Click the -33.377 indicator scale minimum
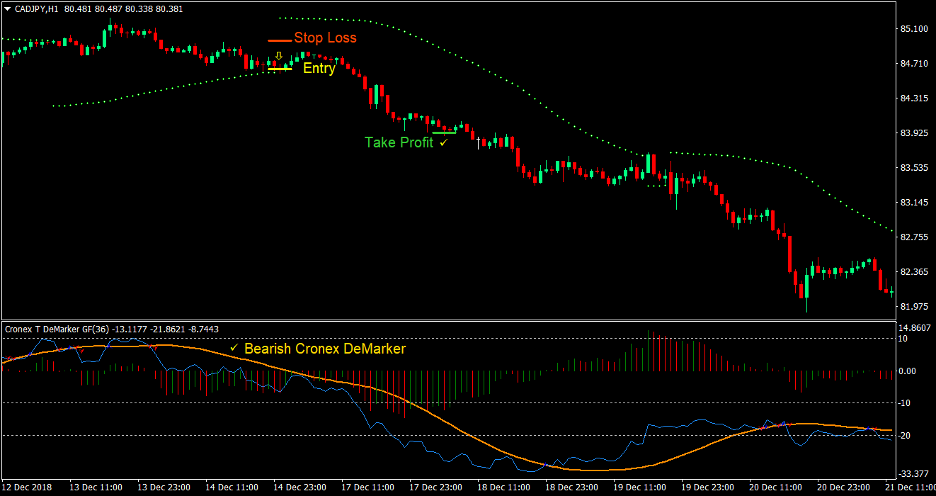The width and height of the screenshot is (936, 496). tap(914, 474)
